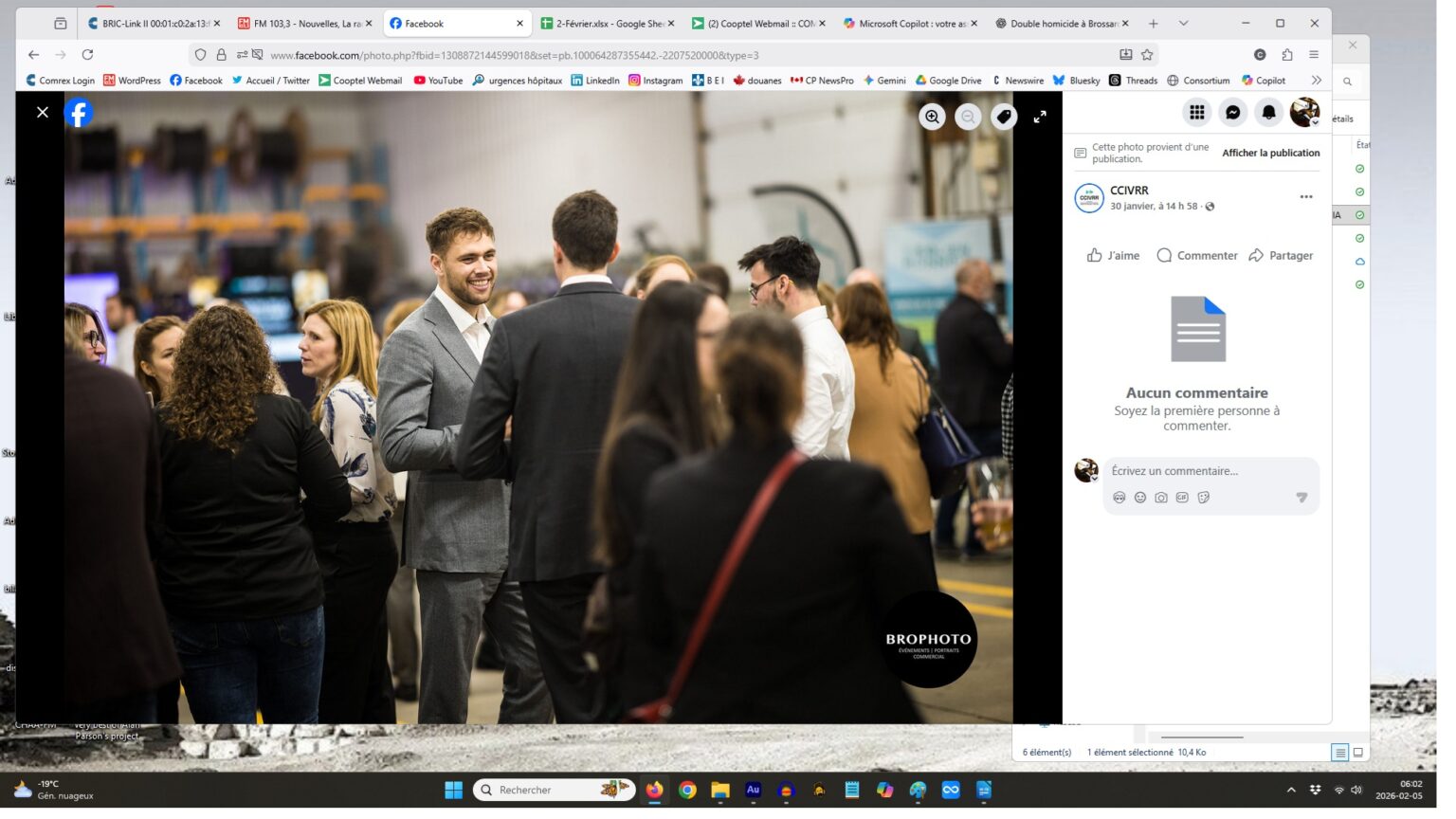Viewport: 1456px width, 819px height.
Task: Open Facebook Messenger icon
Action: pos(1232,113)
